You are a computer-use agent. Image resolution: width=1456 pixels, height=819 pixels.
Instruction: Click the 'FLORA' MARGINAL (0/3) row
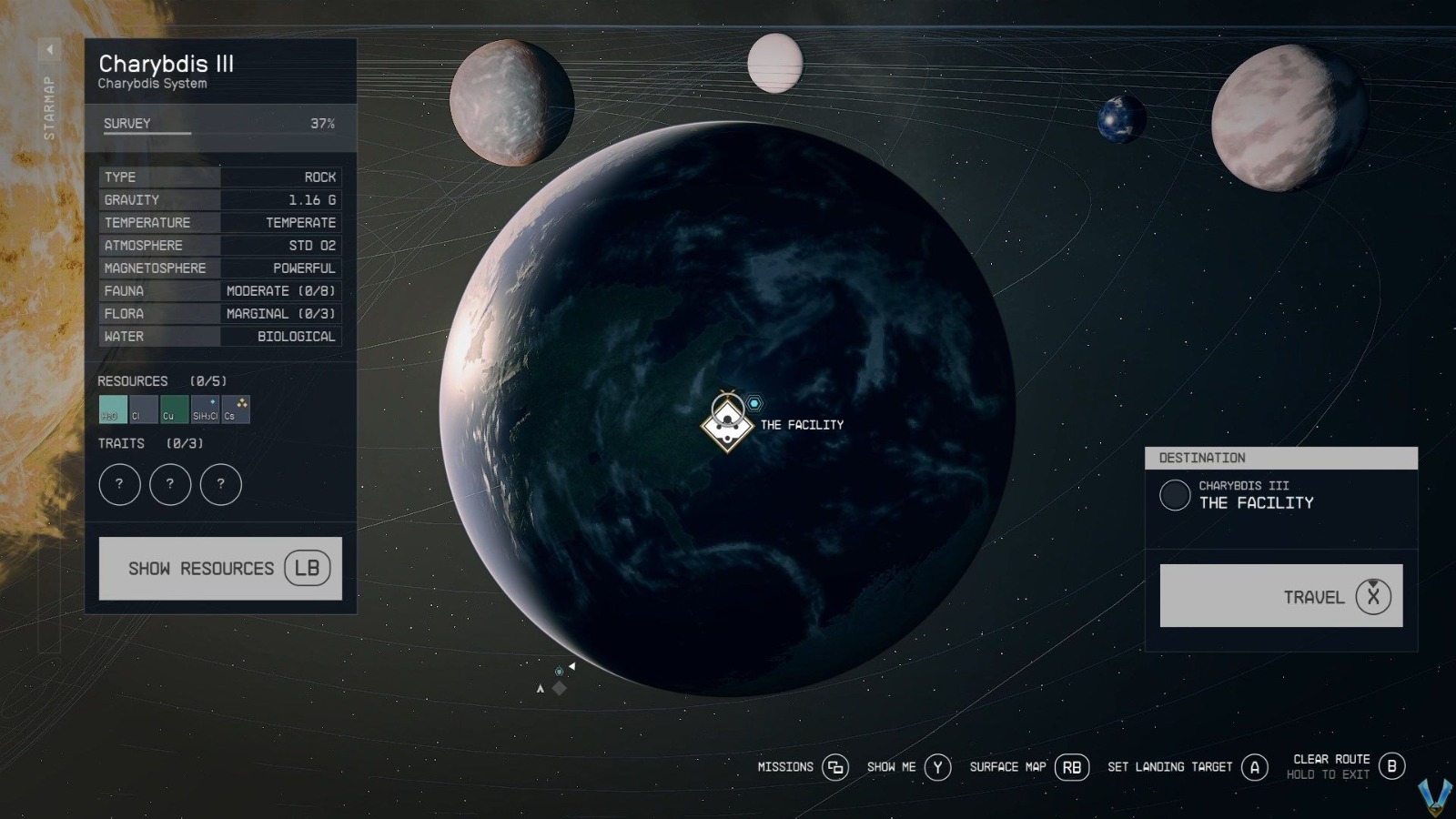pyautogui.click(x=220, y=313)
